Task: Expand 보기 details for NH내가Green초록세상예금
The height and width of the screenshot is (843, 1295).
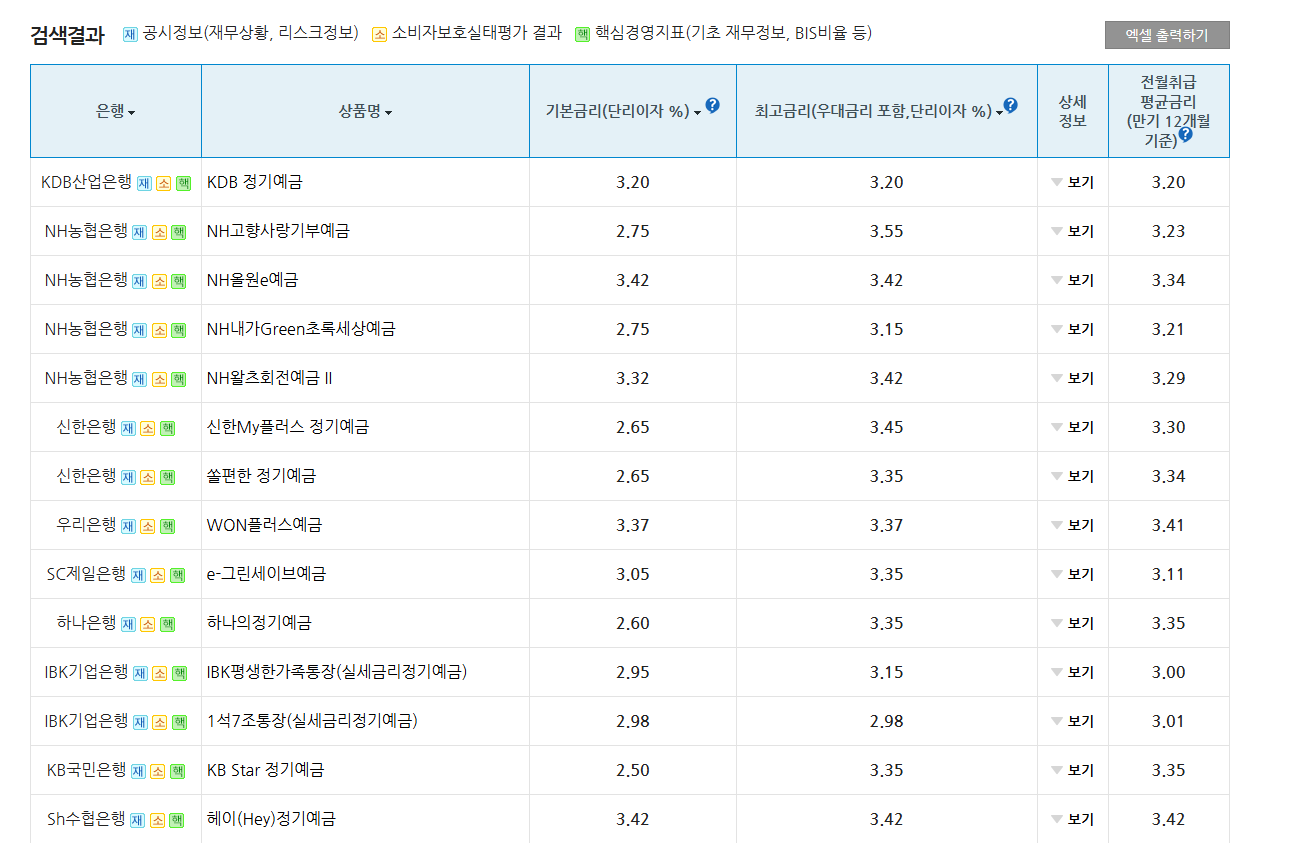Action: point(1073,330)
